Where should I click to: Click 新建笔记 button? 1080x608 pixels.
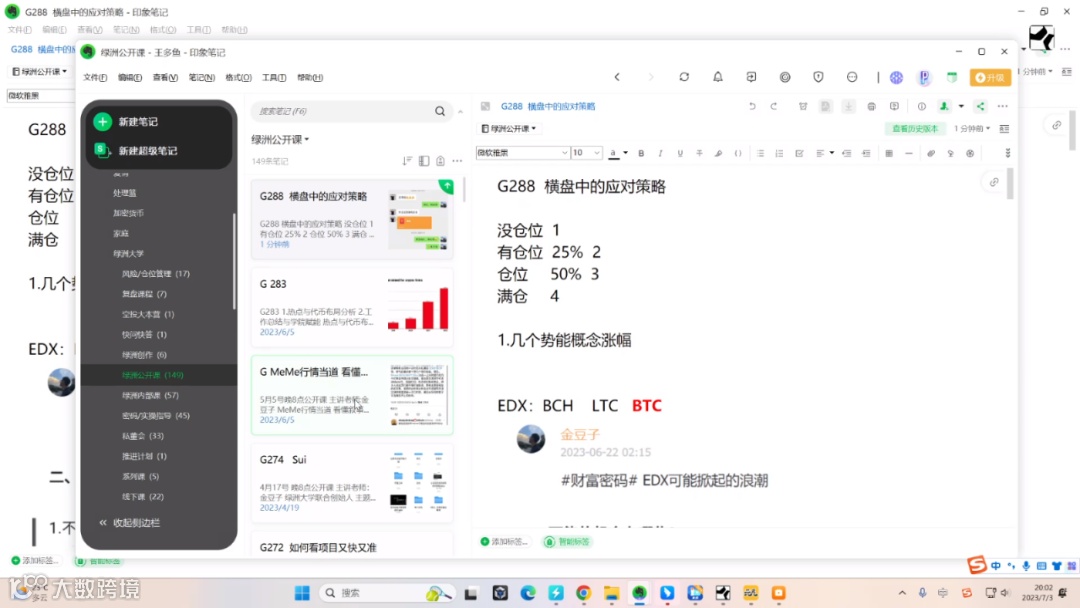pos(126,122)
